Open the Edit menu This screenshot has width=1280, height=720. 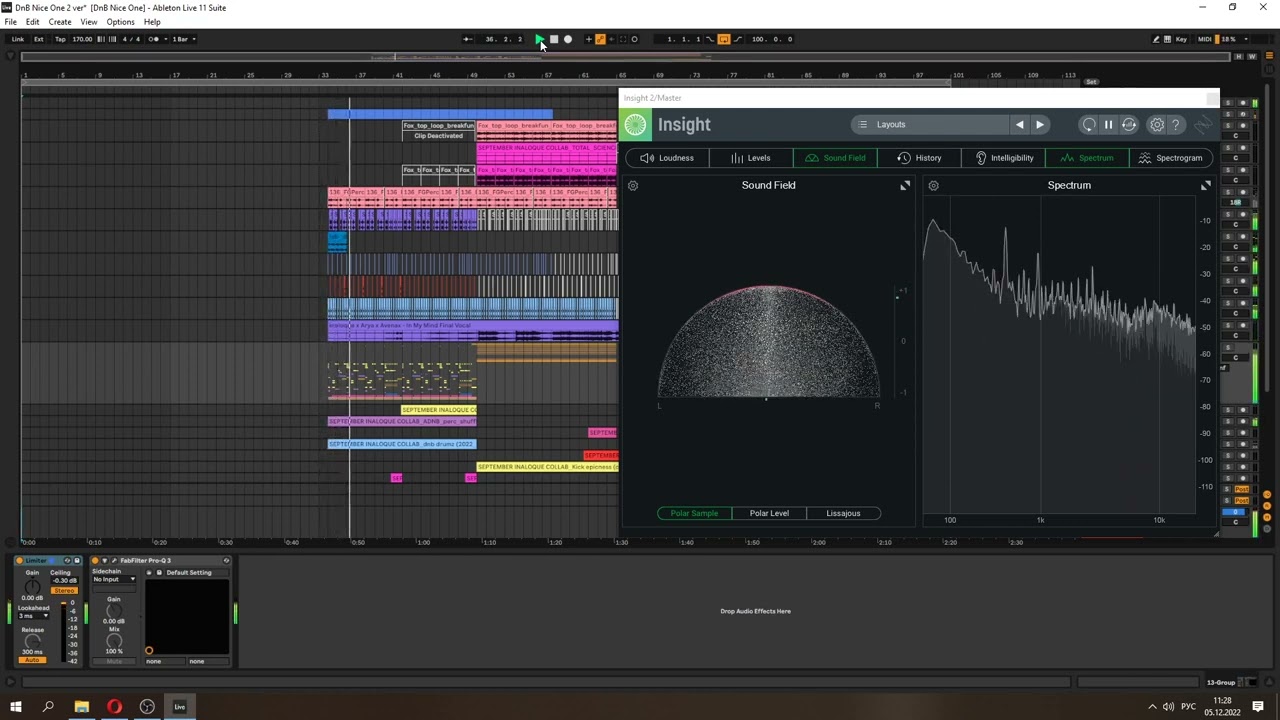33,22
